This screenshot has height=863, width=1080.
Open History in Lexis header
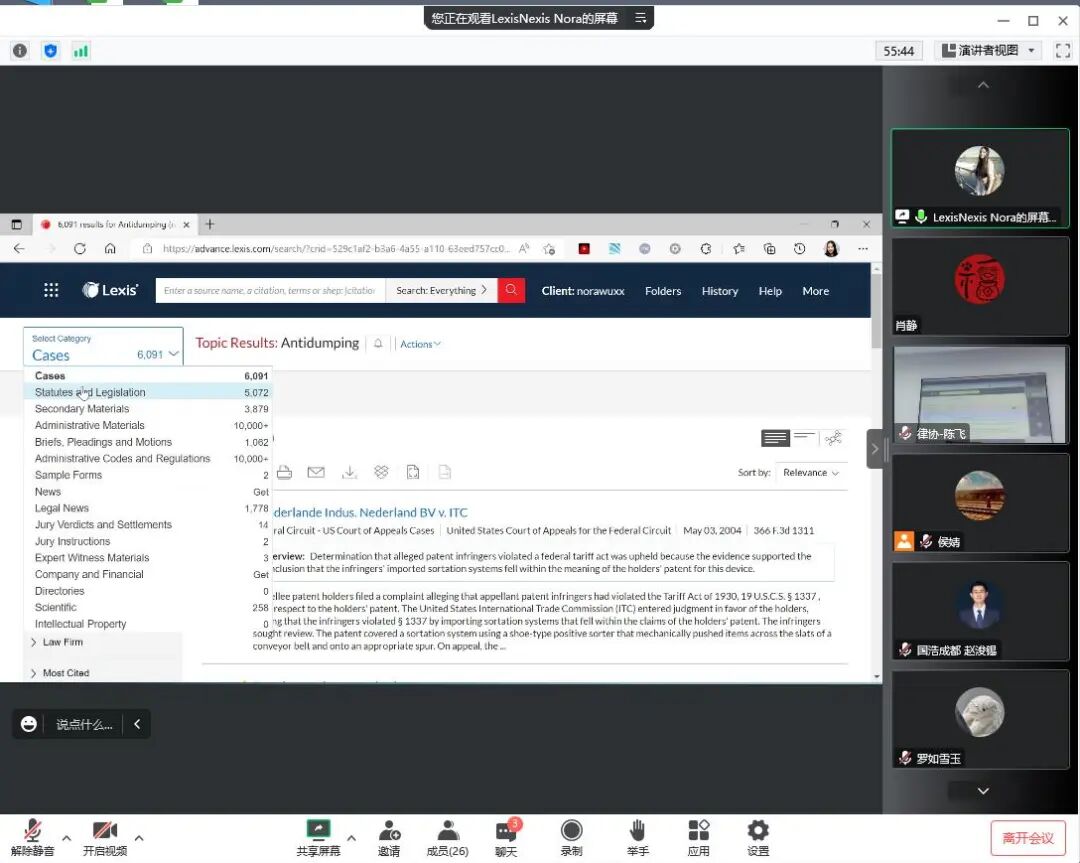click(x=720, y=291)
